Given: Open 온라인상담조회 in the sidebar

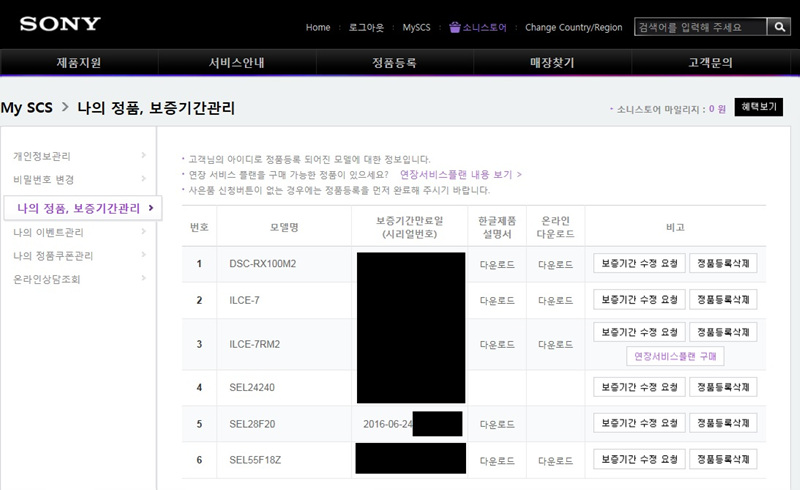Looking at the screenshot, I should [x=78, y=279].
